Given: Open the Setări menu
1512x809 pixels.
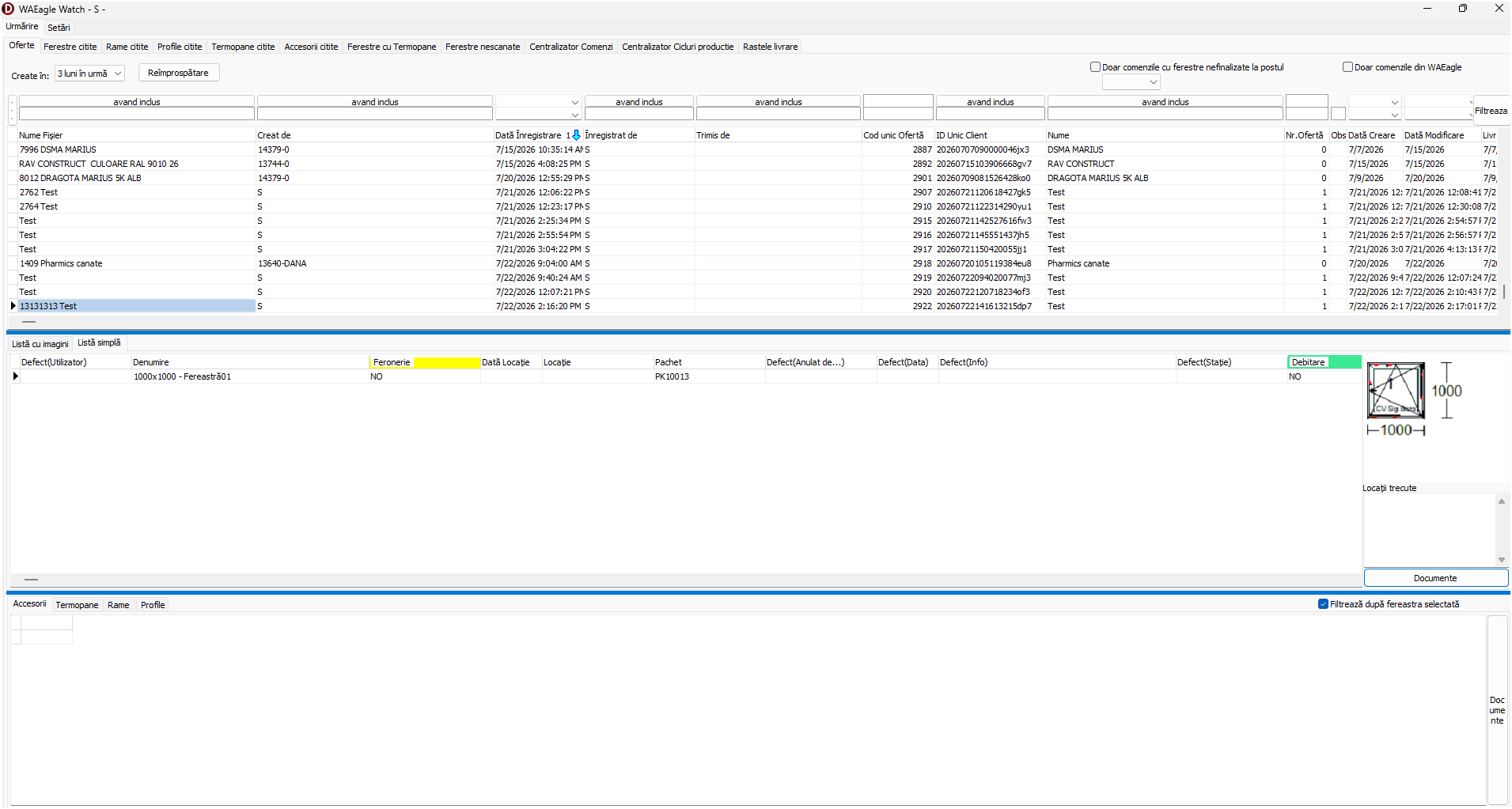Looking at the screenshot, I should coord(59,28).
